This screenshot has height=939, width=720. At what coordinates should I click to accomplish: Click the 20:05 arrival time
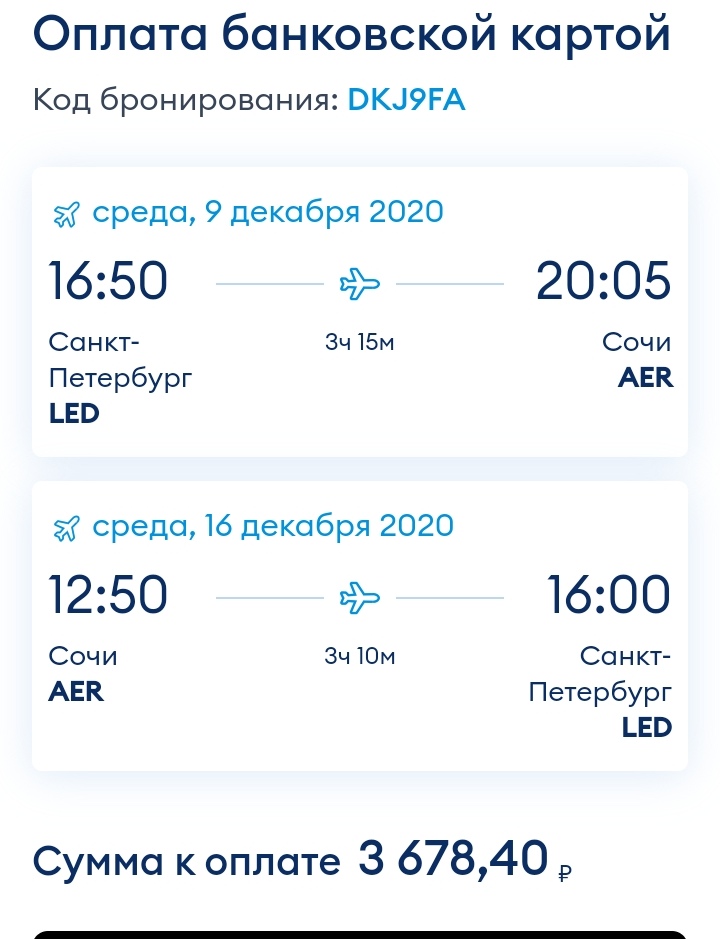[x=603, y=280]
